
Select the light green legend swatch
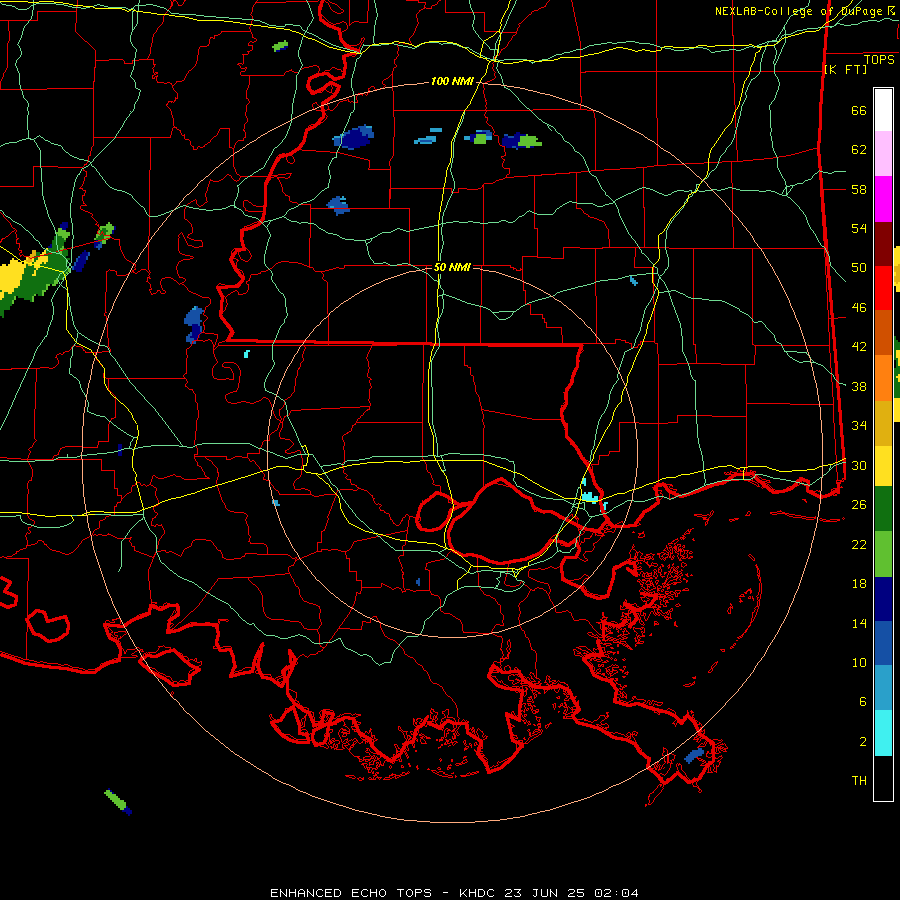click(883, 554)
